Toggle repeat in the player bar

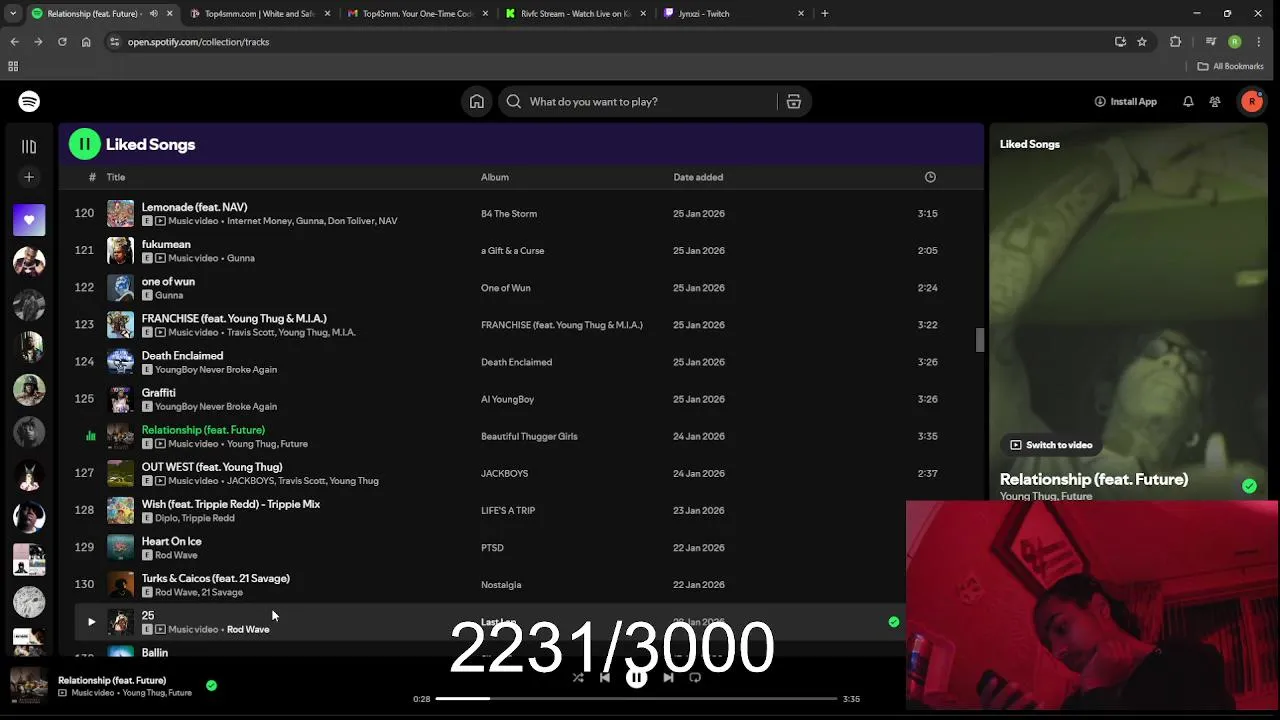click(695, 677)
